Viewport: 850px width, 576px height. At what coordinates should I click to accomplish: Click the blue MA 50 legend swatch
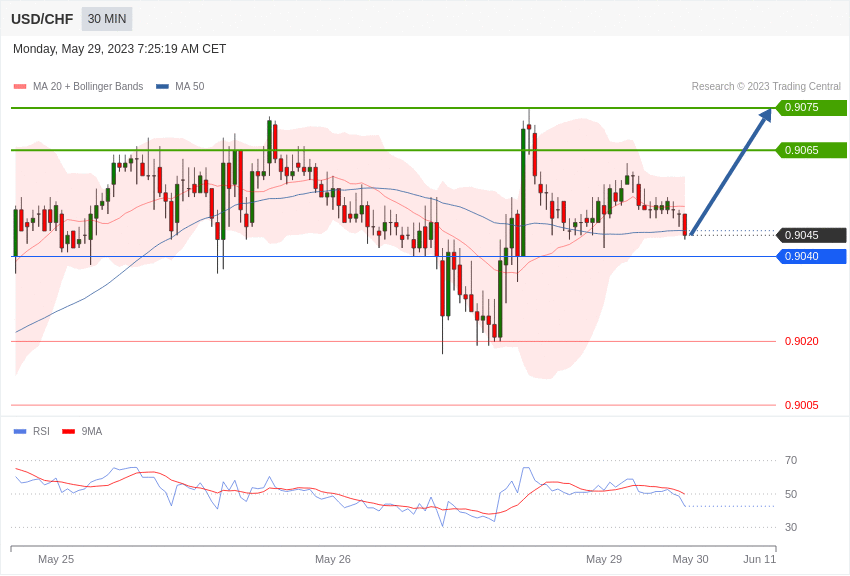[x=162, y=86]
